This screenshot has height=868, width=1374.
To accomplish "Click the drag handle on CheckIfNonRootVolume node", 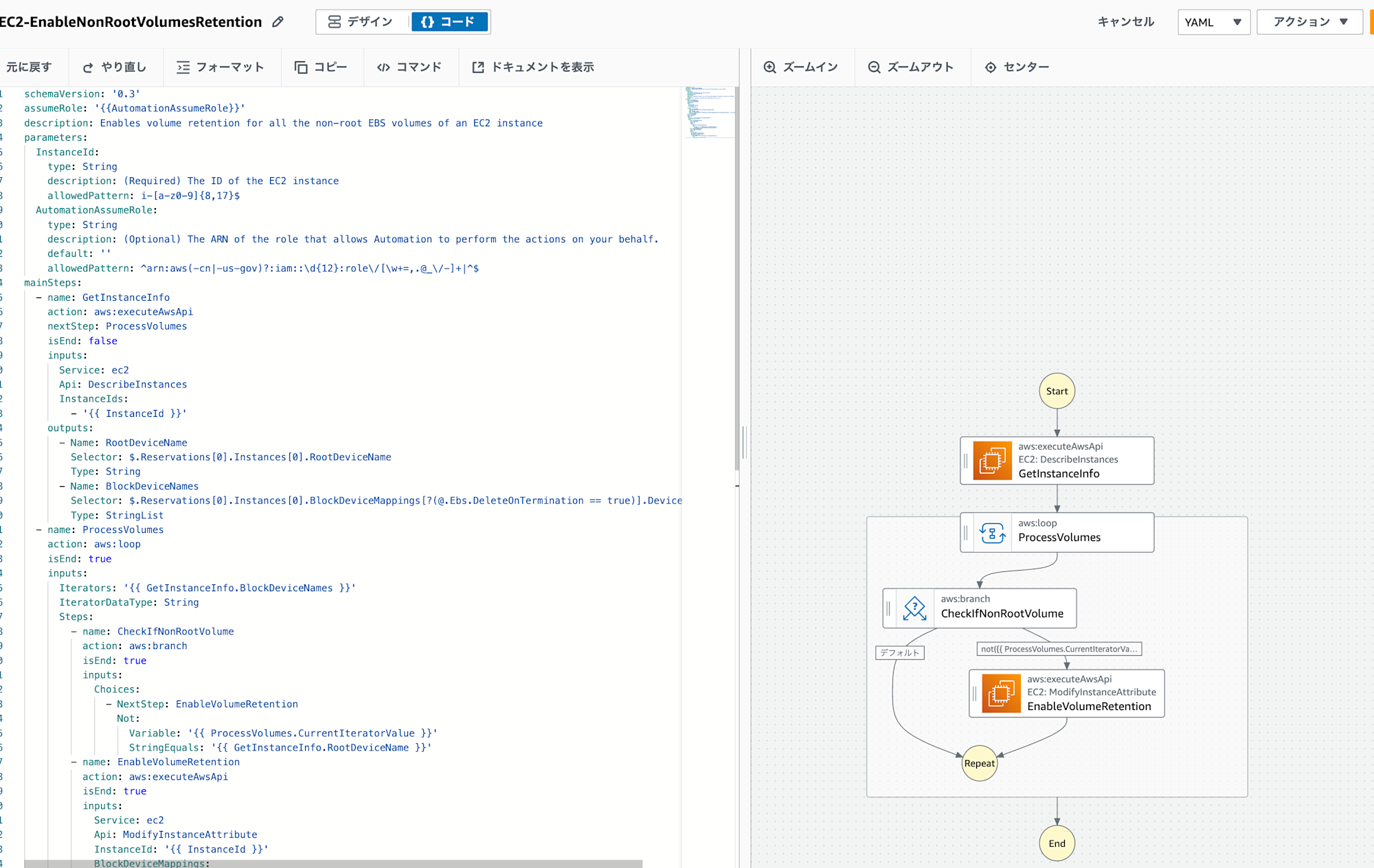I will 888,608.
